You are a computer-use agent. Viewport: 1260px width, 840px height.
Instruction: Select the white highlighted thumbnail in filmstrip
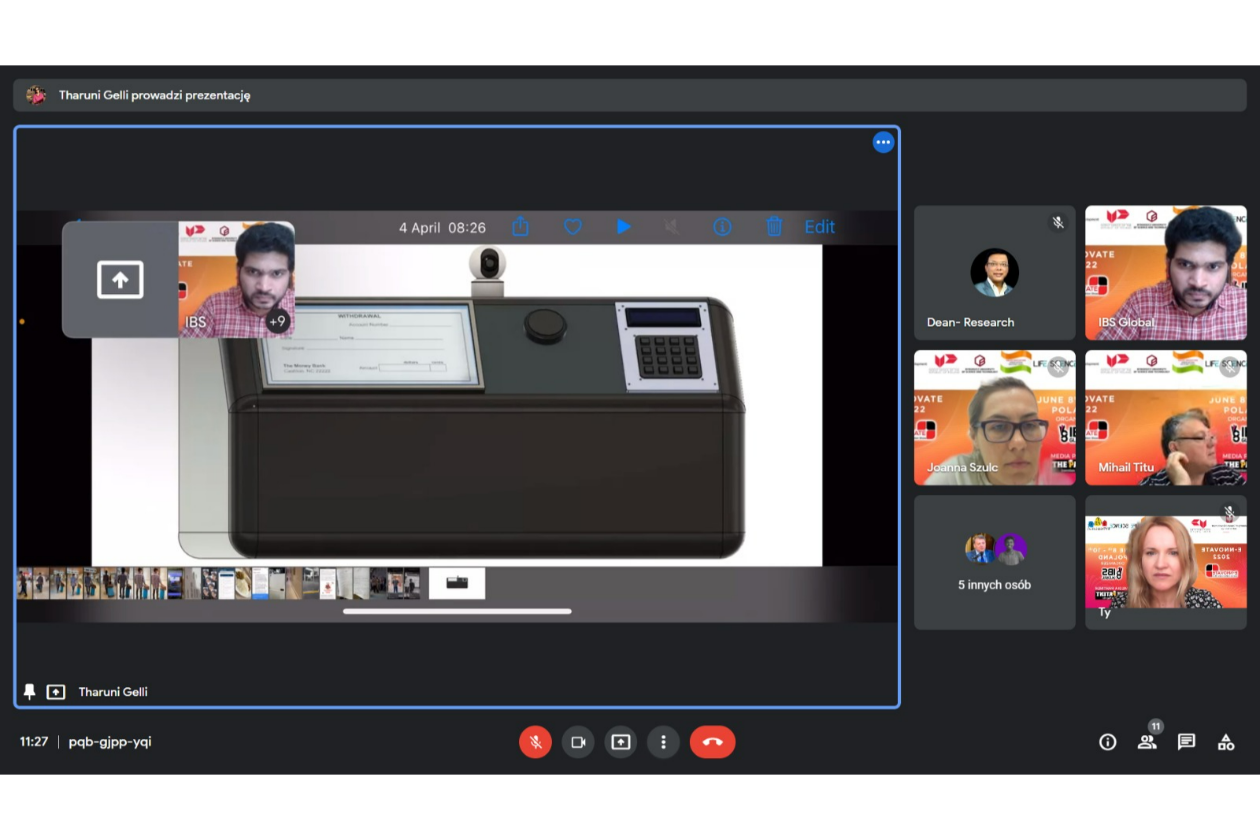coord(457,583)
